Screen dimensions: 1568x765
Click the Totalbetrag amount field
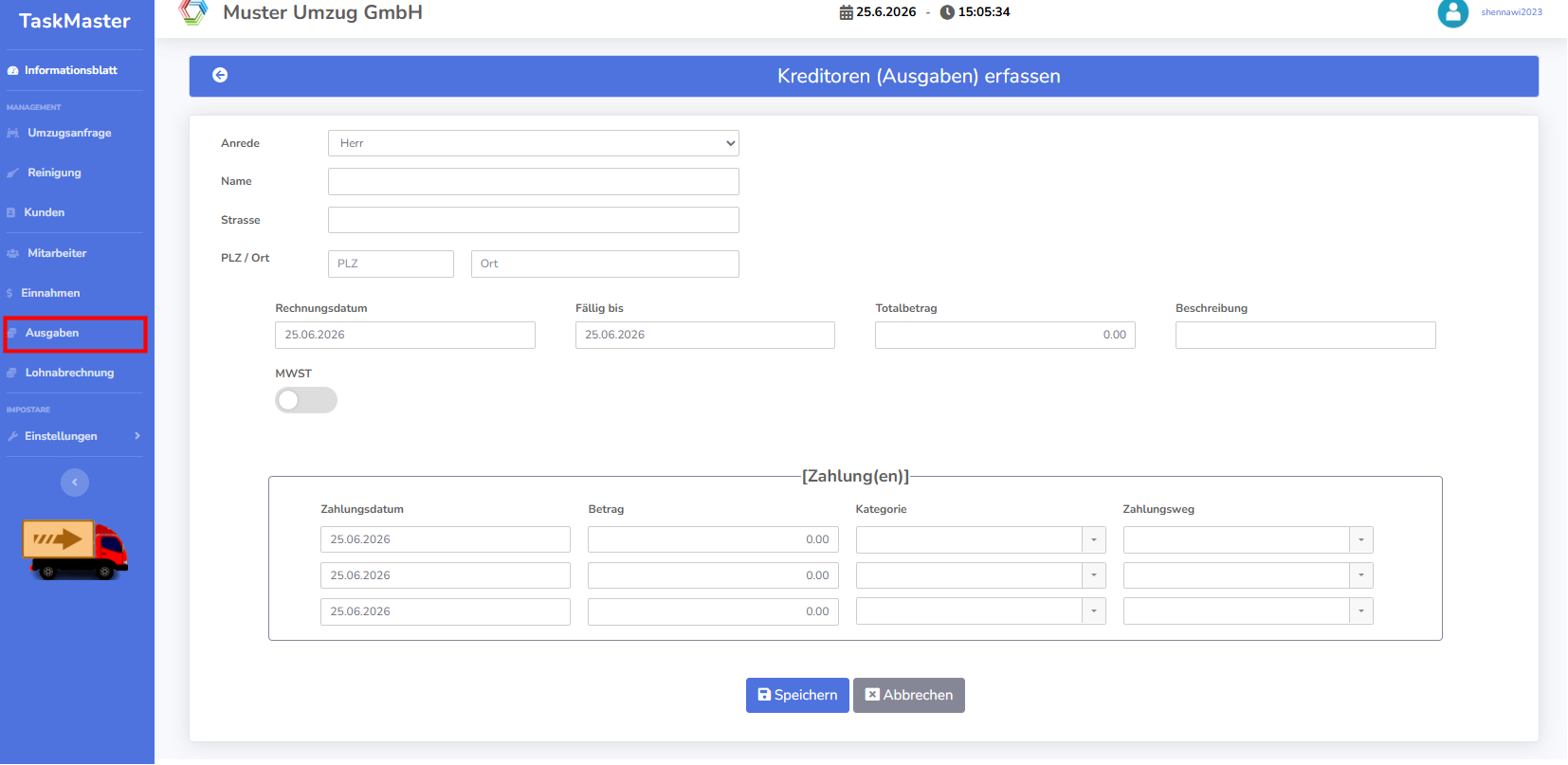tap(1005, 335)
